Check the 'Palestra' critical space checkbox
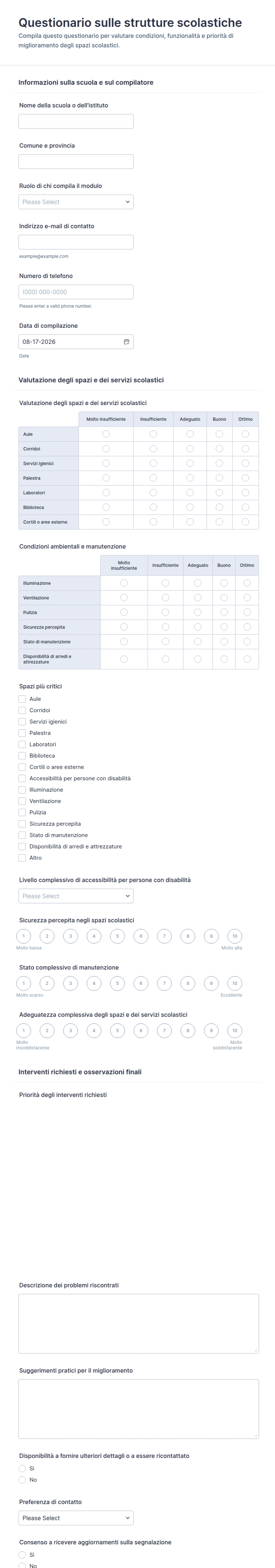 tap(22, 733)
